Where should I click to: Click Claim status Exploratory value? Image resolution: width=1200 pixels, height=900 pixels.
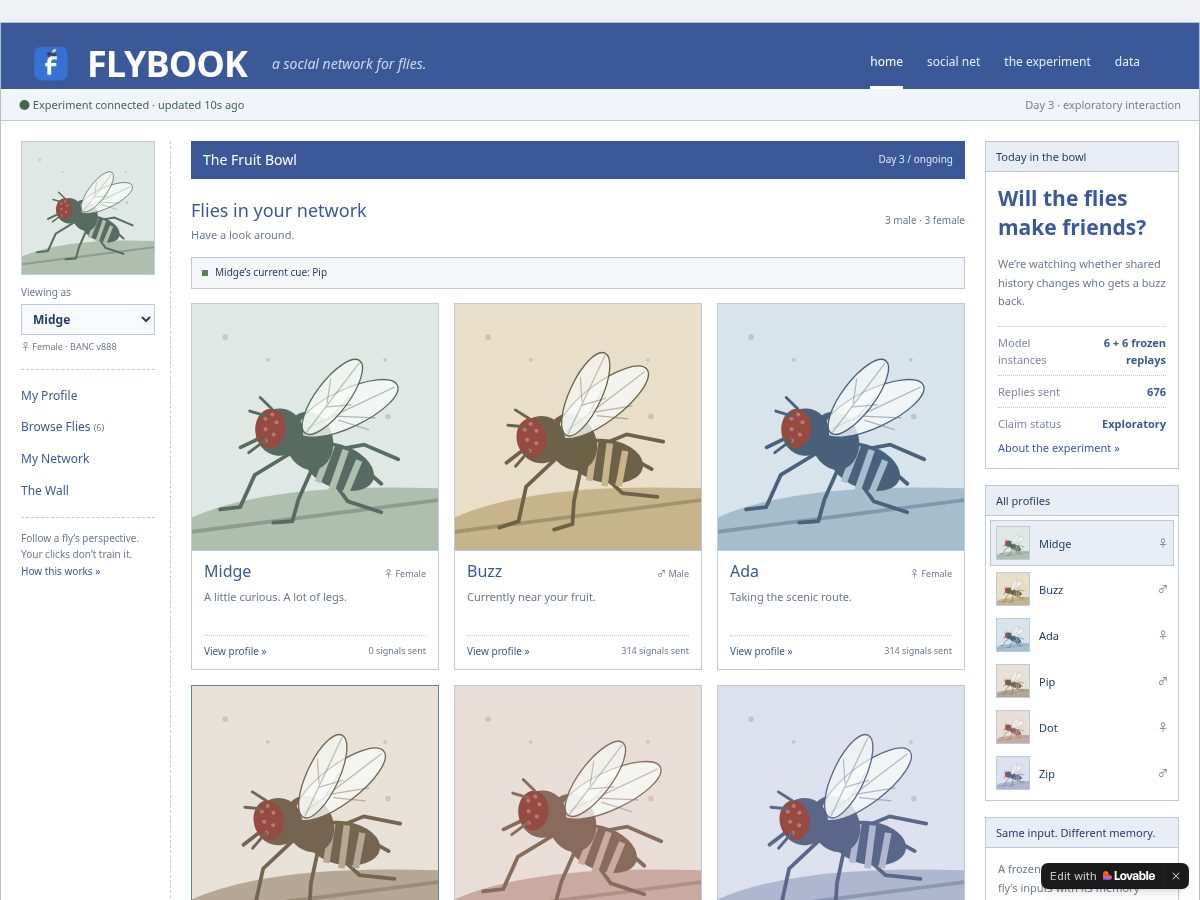(x=1134, y=424)
